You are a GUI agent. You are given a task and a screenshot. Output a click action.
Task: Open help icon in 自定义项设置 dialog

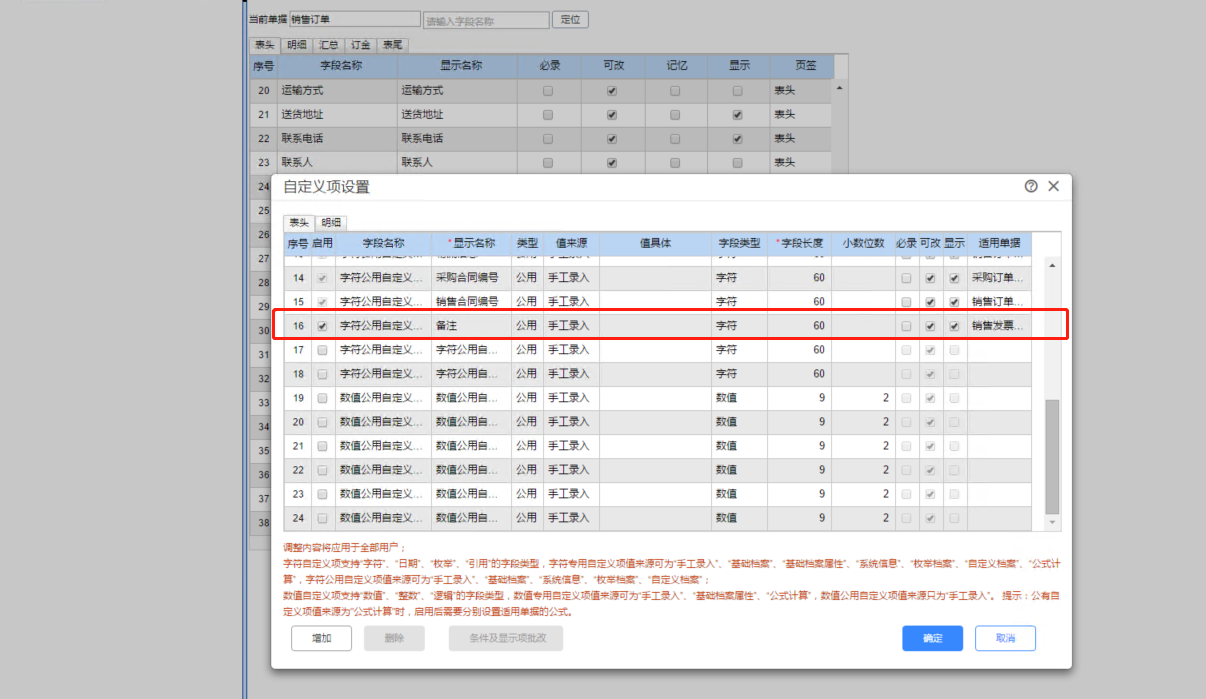point(1031,186)
